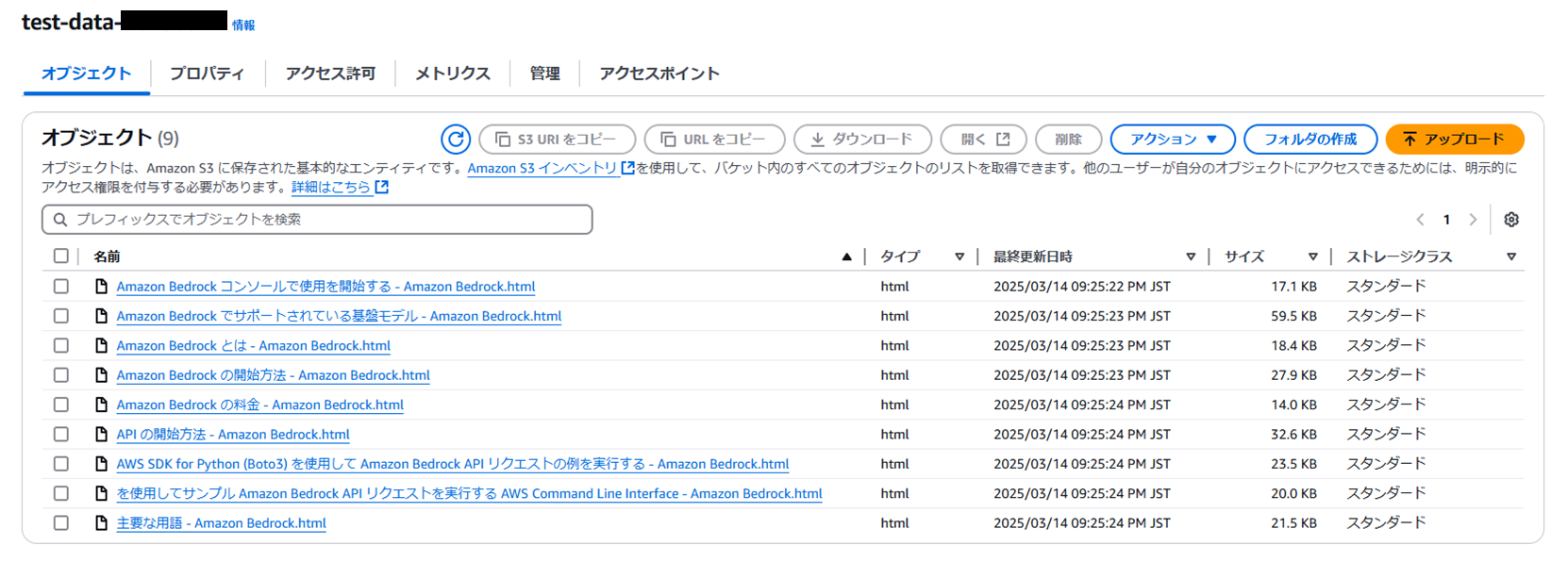Click file icon beside サポートされている基盤モデル row
Image resolution: width=1568 pixels, height=562 pixels.
click(101, 316)
